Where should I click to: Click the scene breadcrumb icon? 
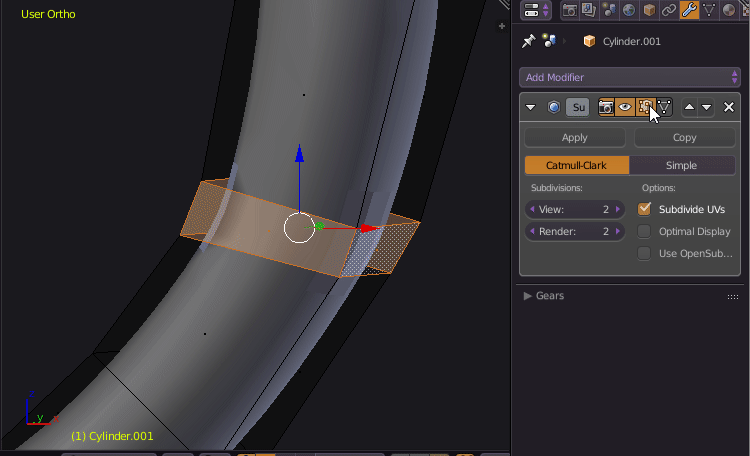[x=549, y=41]
